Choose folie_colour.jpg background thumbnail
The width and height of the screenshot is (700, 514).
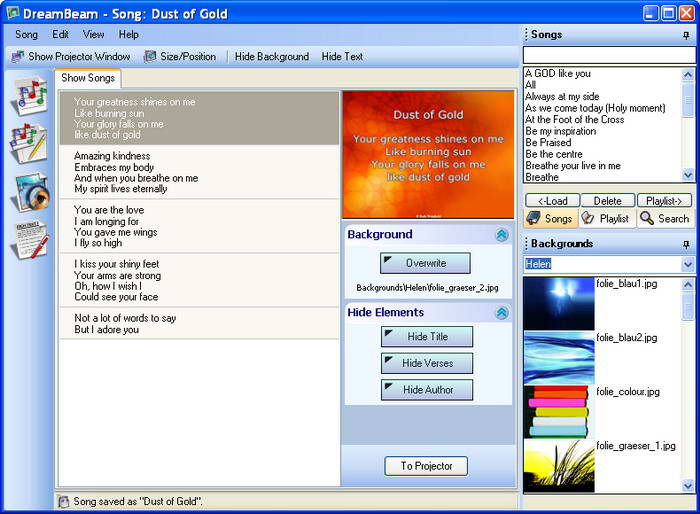(559, 412)
